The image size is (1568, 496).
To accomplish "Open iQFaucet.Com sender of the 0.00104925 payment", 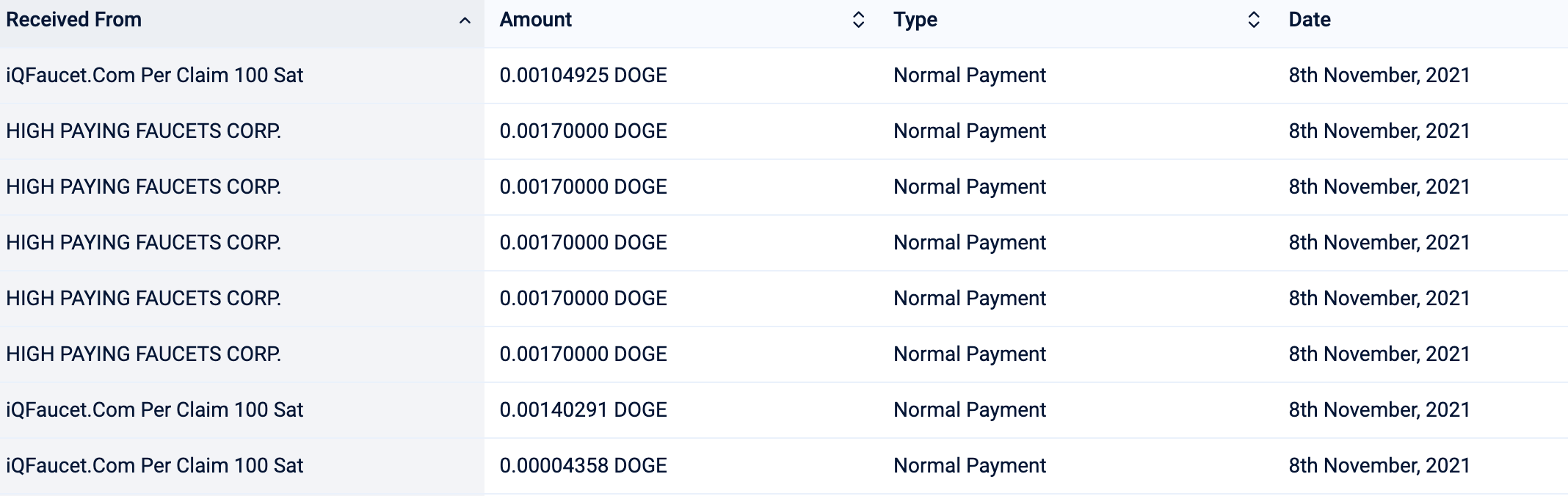I will click(154, 76).
